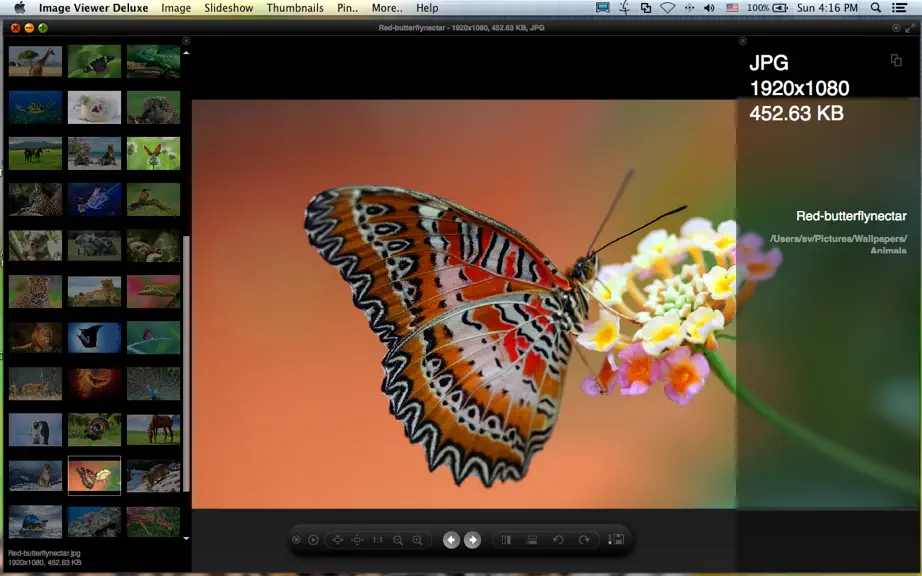The width and height of the screenshot is (922, 576).
Task: Open the Slideshow menu
Action: click(228, 8)
